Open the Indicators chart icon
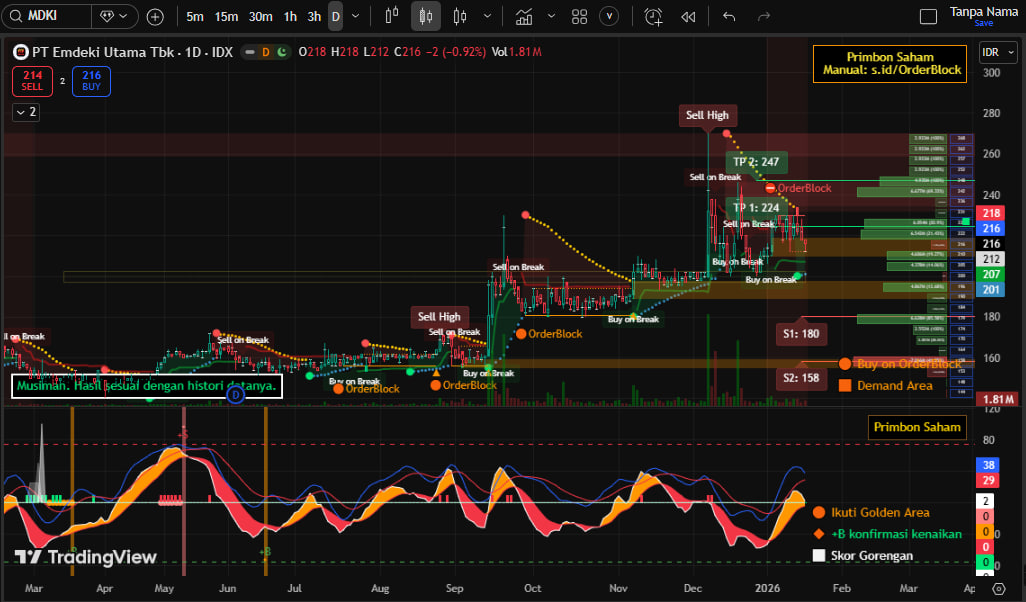This screenshot has height=602, width=1026. [524, 16]
